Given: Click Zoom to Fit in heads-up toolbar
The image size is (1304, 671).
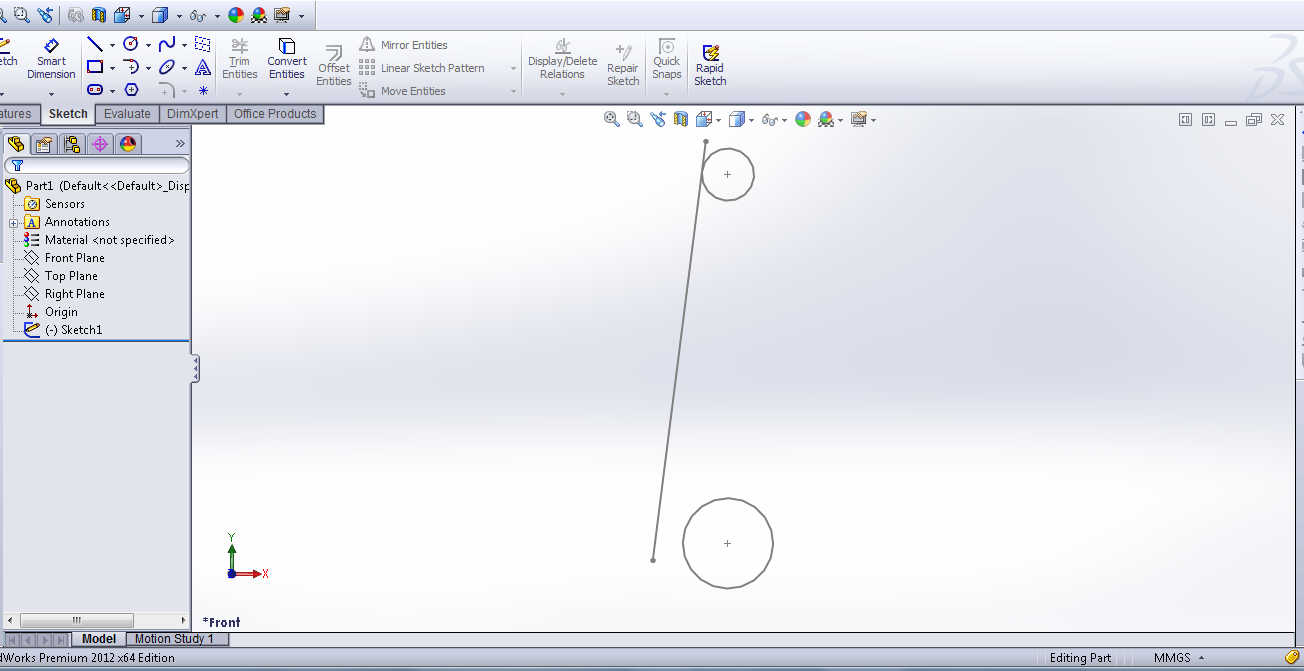Looking at the screenshot, I should [x=611, y=119].
